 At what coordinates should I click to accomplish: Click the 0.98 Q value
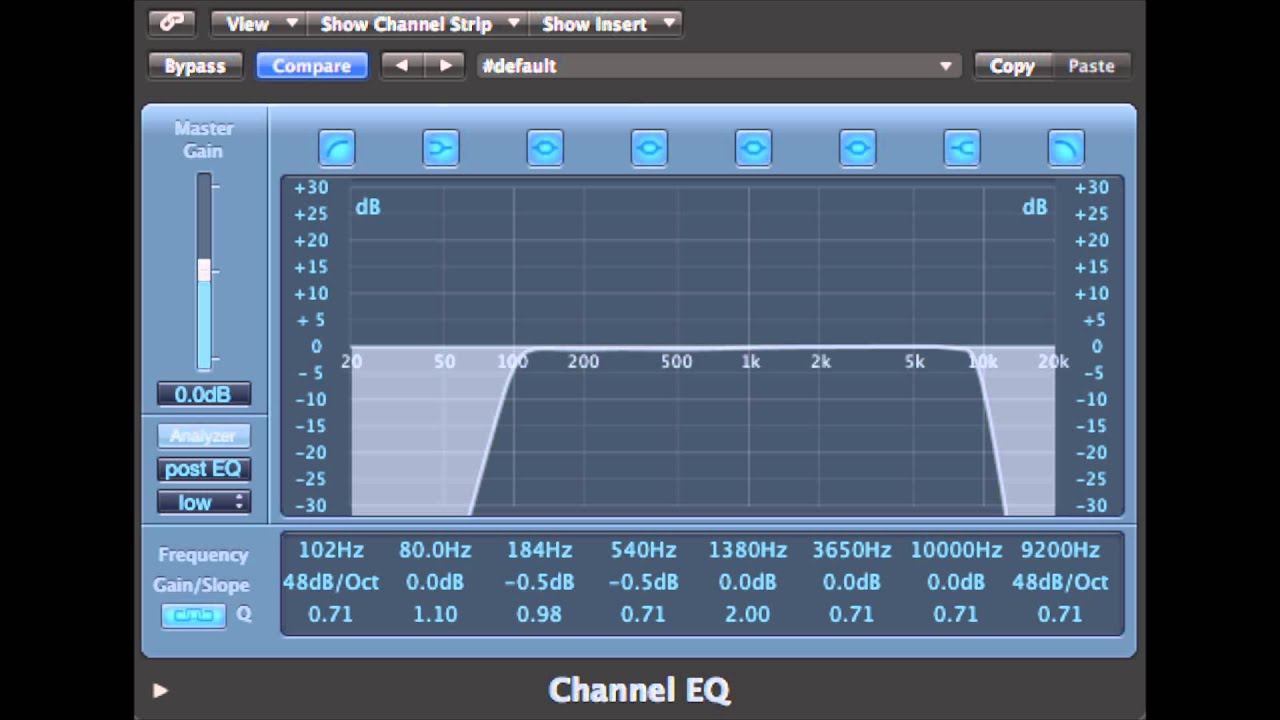click(539, 615)
